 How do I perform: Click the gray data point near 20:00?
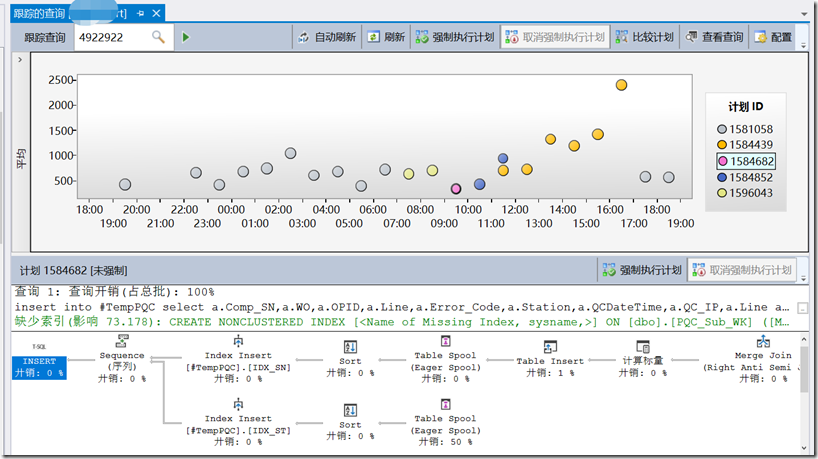click(125, 184)
